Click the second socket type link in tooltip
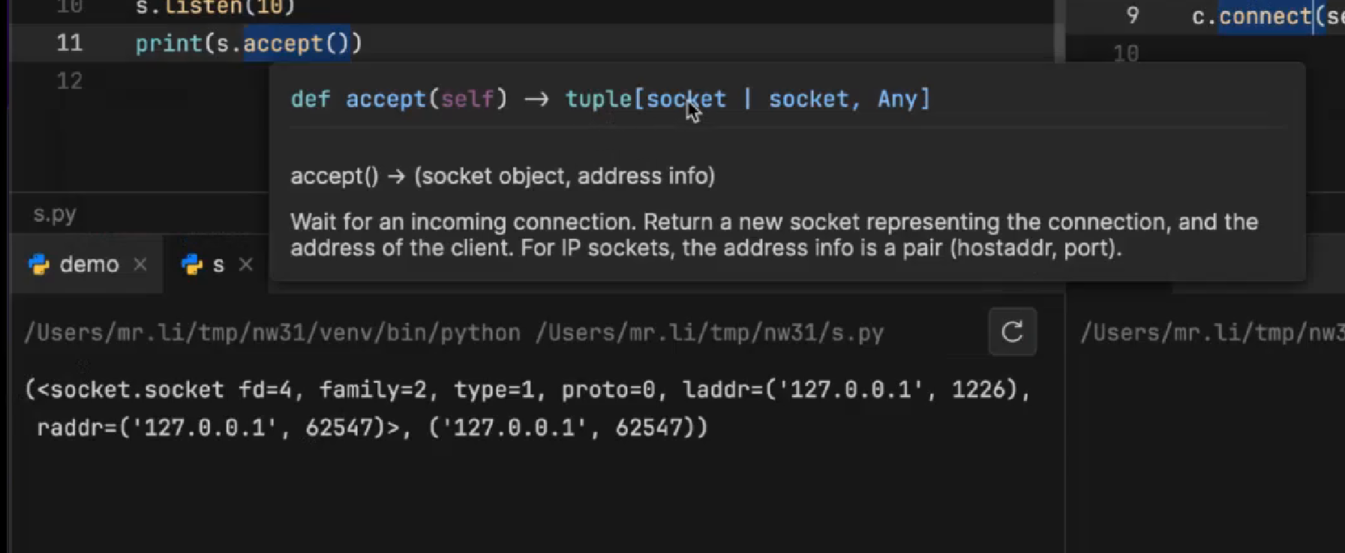This screenshot has width=1345, height=553. click(x=809, y=99)
